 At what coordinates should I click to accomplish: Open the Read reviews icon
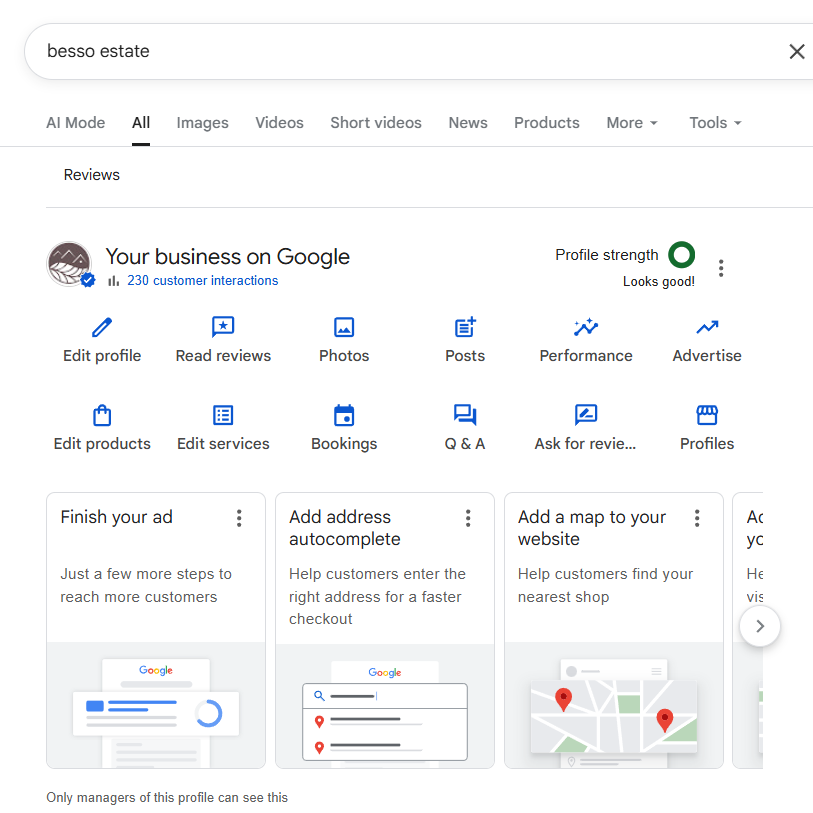coord(223,327)
